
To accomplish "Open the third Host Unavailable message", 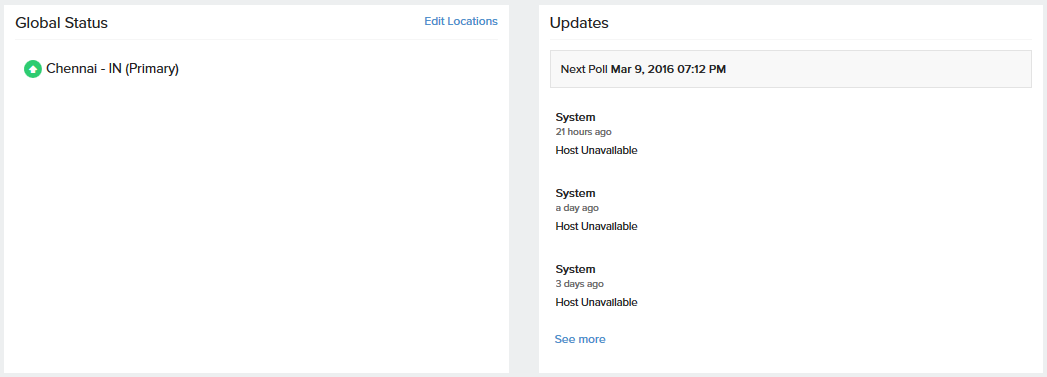I will [x=596, y=302].
